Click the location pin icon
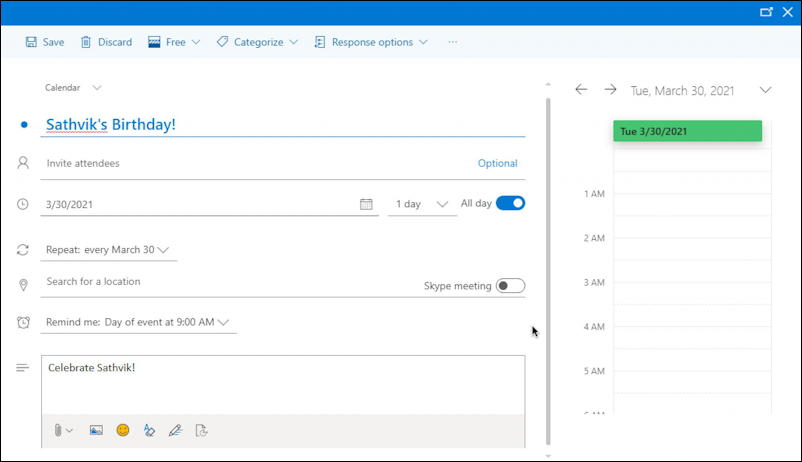 [x=23, y=285]
